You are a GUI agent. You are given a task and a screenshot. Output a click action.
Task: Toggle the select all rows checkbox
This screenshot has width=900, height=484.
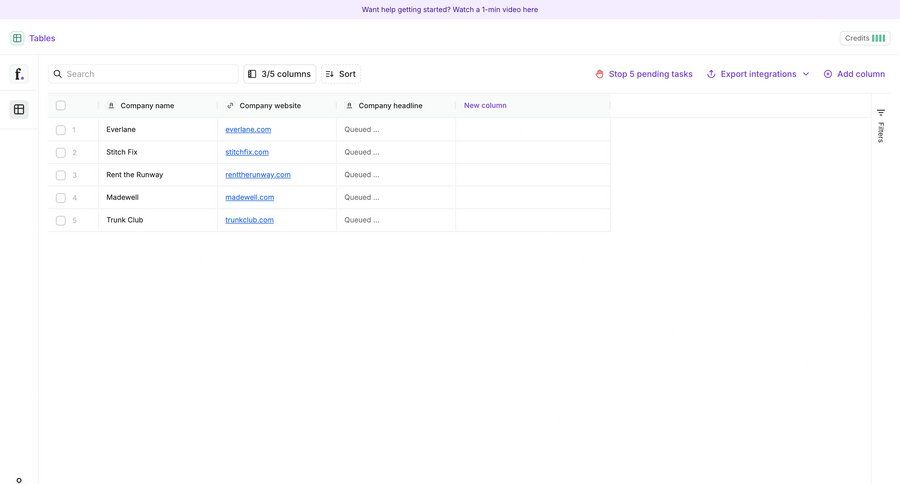click(61, 106)
